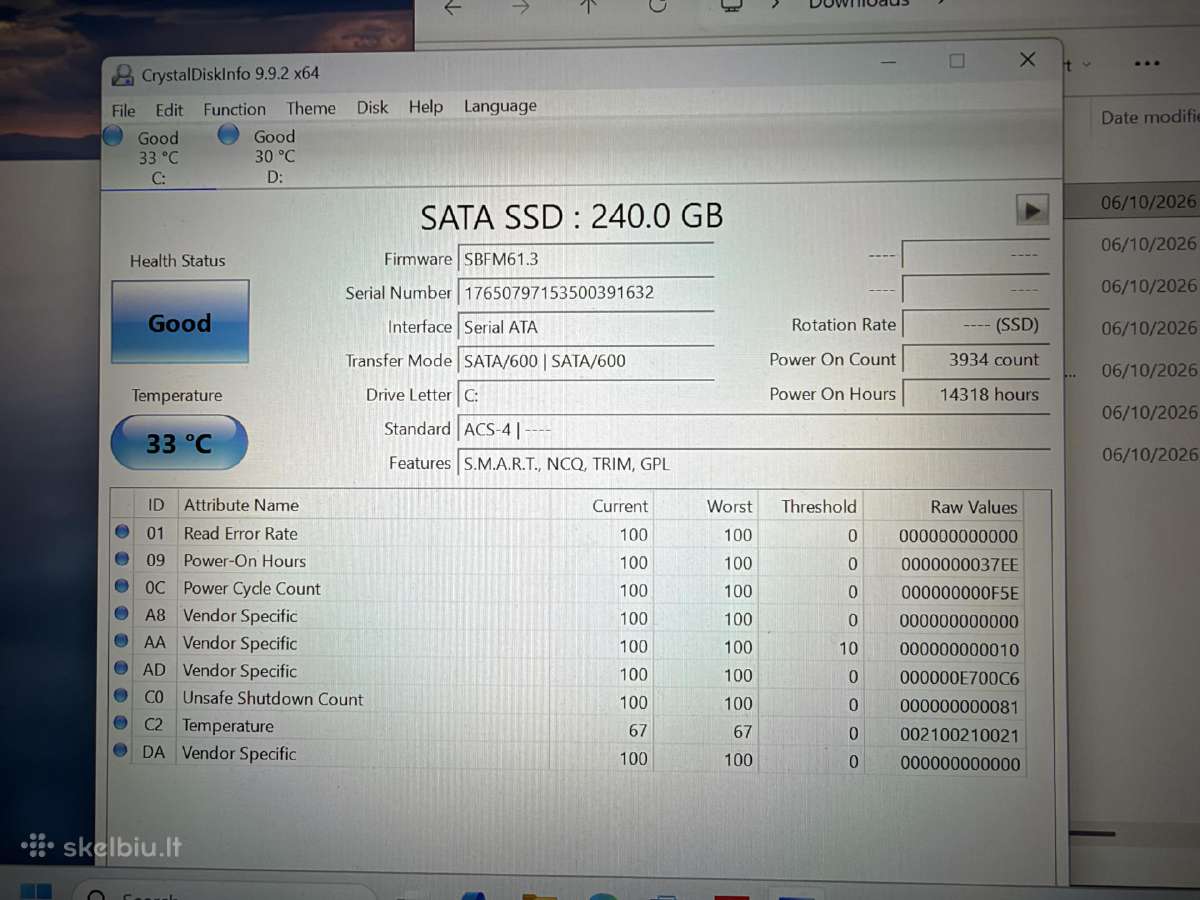Click the Power On Hours value 14318 hours

point(976,394)
